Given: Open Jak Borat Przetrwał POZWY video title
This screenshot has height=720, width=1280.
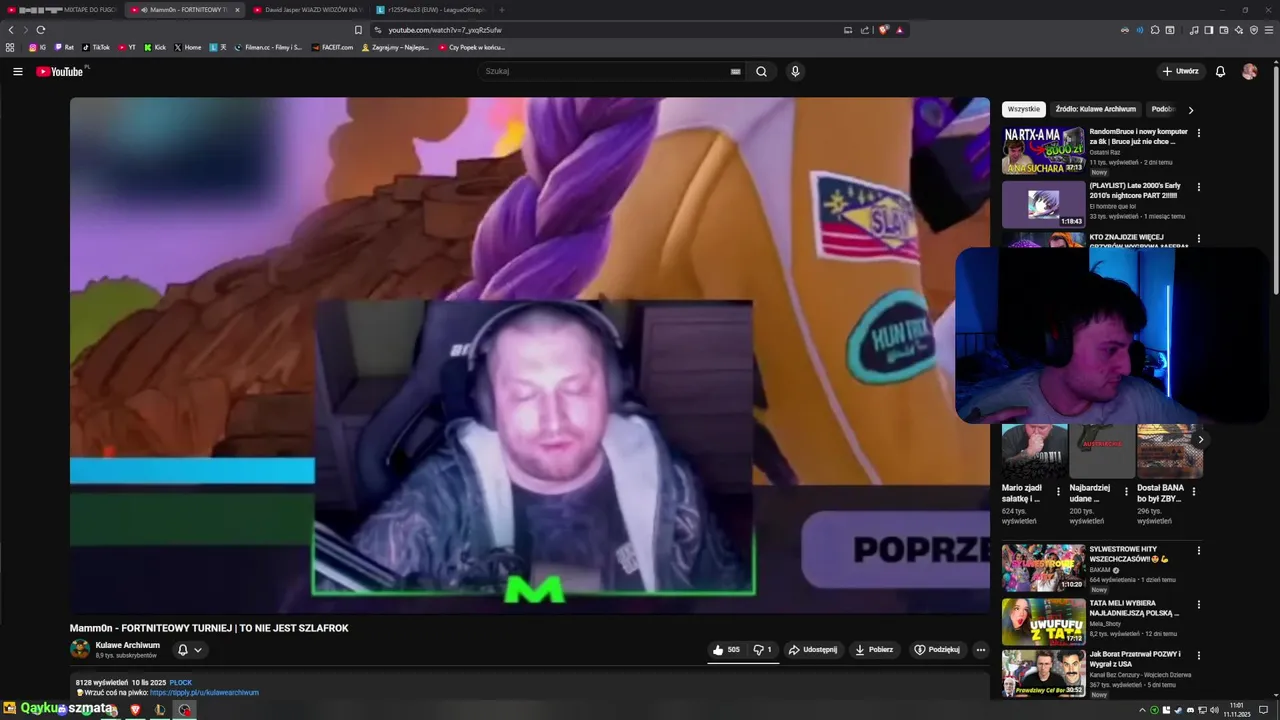Looking at the screenshot, I should [x=1135, y=659].
